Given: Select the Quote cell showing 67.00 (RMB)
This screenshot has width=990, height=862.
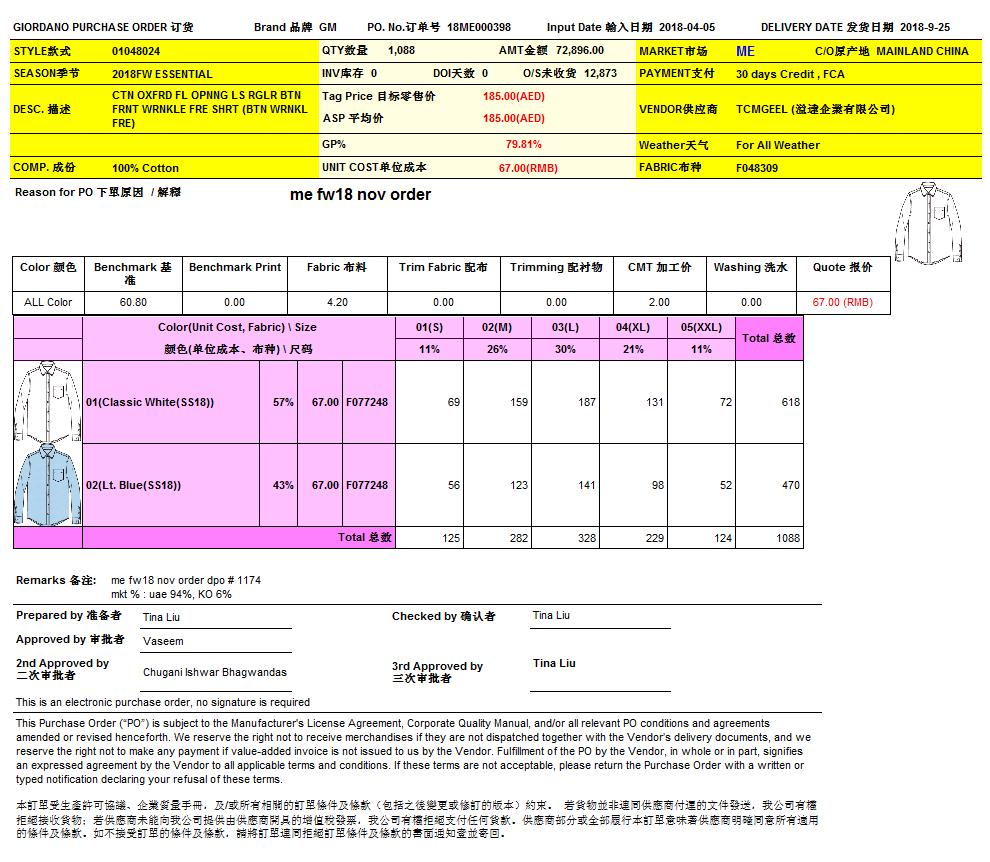Looking at the screenshot, I should tap(842, 302).
